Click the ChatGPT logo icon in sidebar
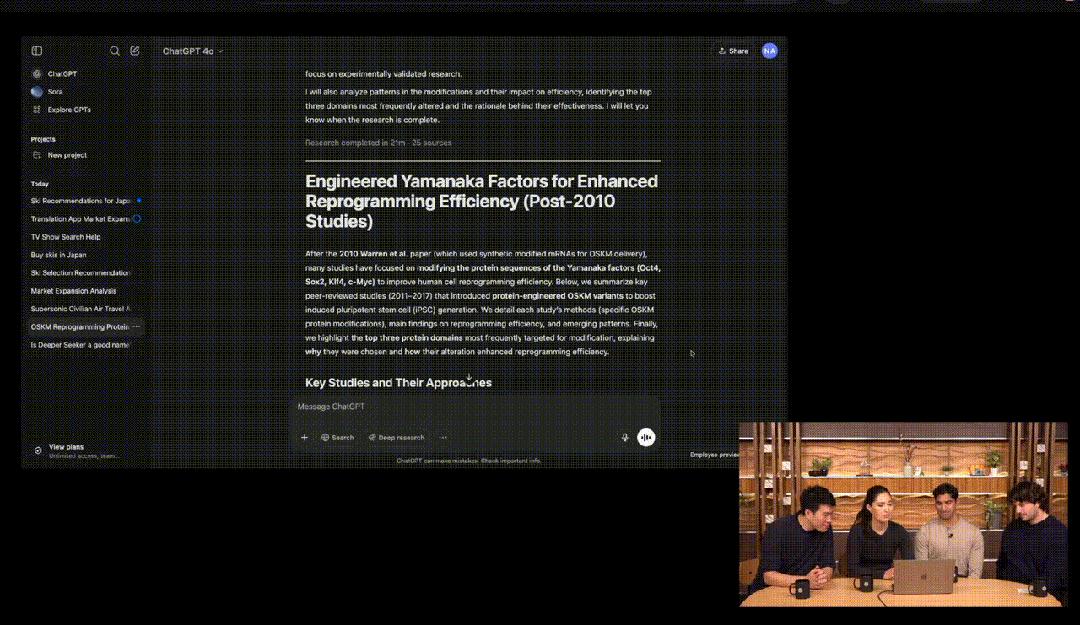The height and width of the screenshot is (625, 1080). click(37, 74)
